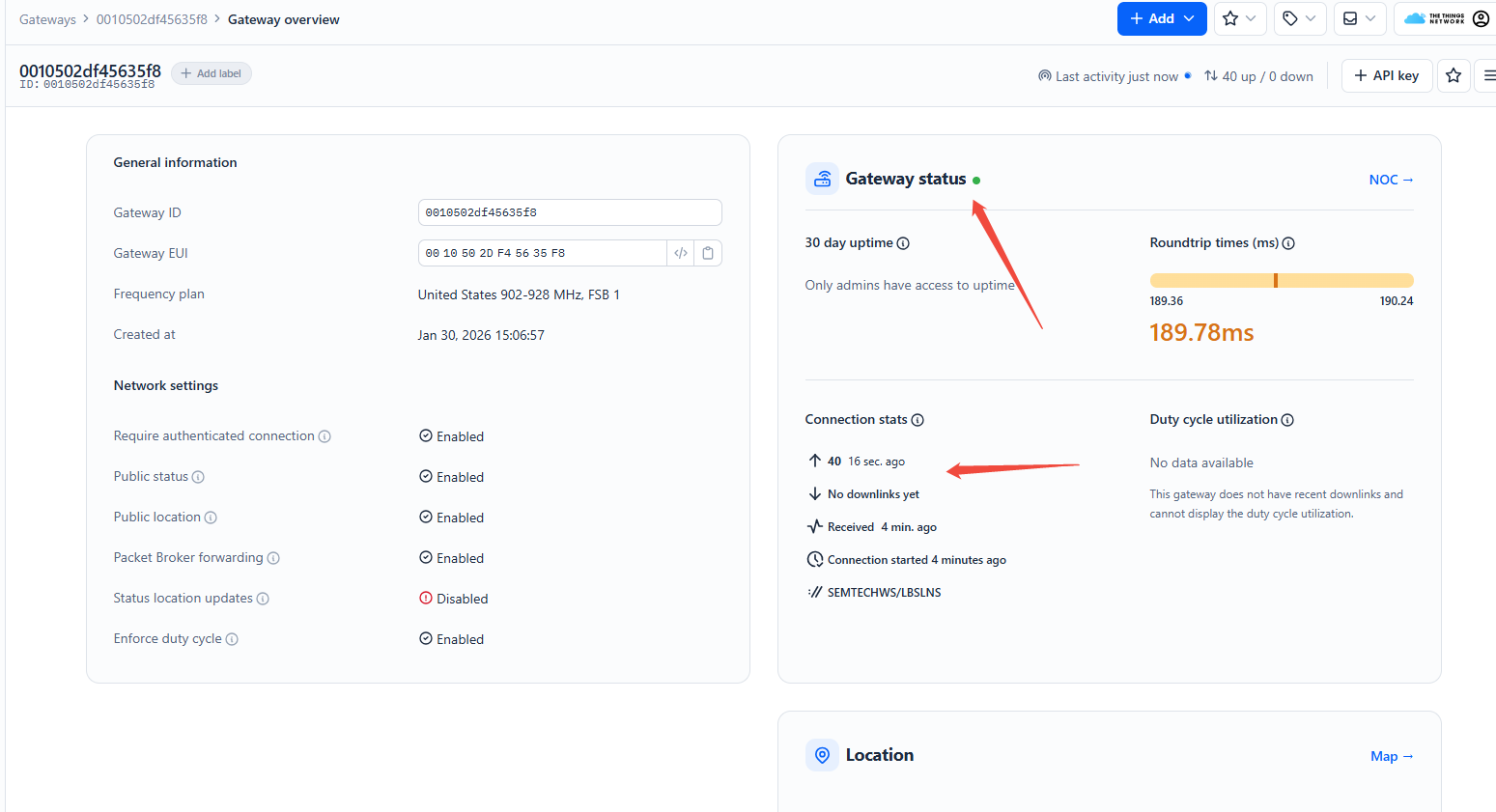Open the inbox notifications dropdown
Screen dimensions: 1496x812
(x=1359, y=18)
